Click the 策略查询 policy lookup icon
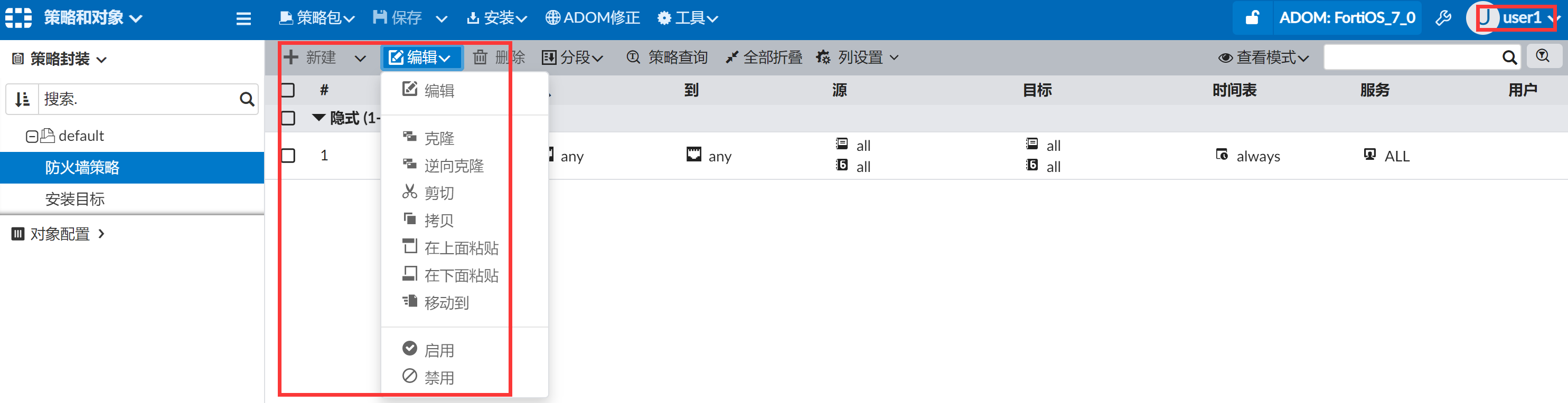1568x403 pixels. (633, 57)
